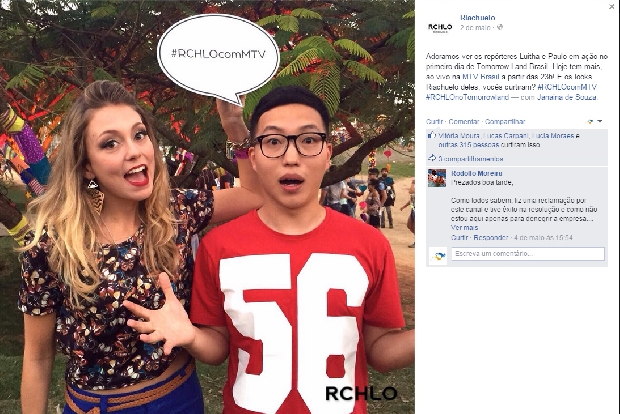Expand the voice selector dropdown arrow

tap(599, 121)
